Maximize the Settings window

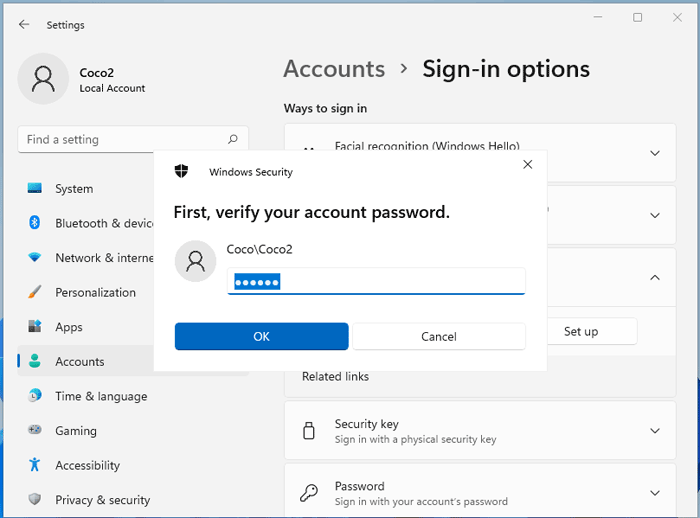[x=638, y=17]
